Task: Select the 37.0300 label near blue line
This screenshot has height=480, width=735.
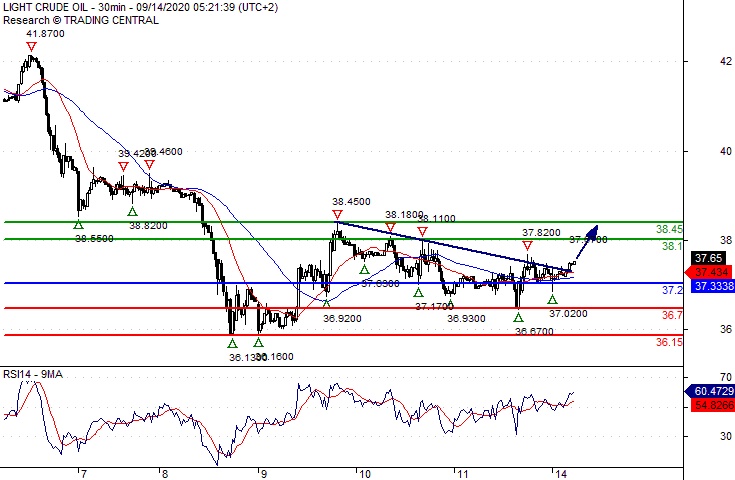Action: point(380,284)
